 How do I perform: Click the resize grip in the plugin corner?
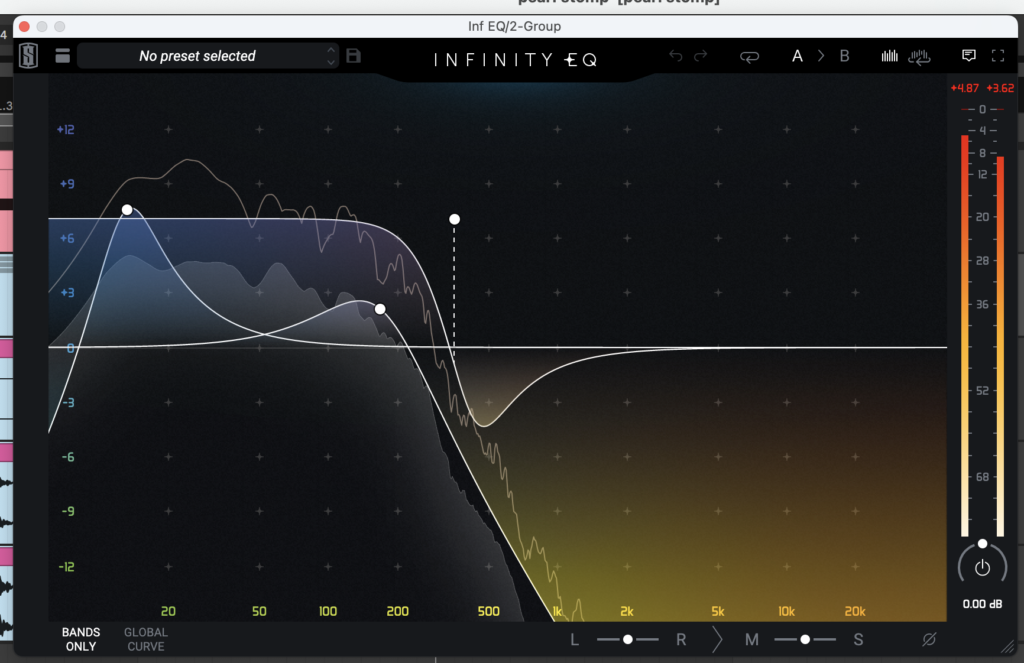click(x=1008, y=647)
